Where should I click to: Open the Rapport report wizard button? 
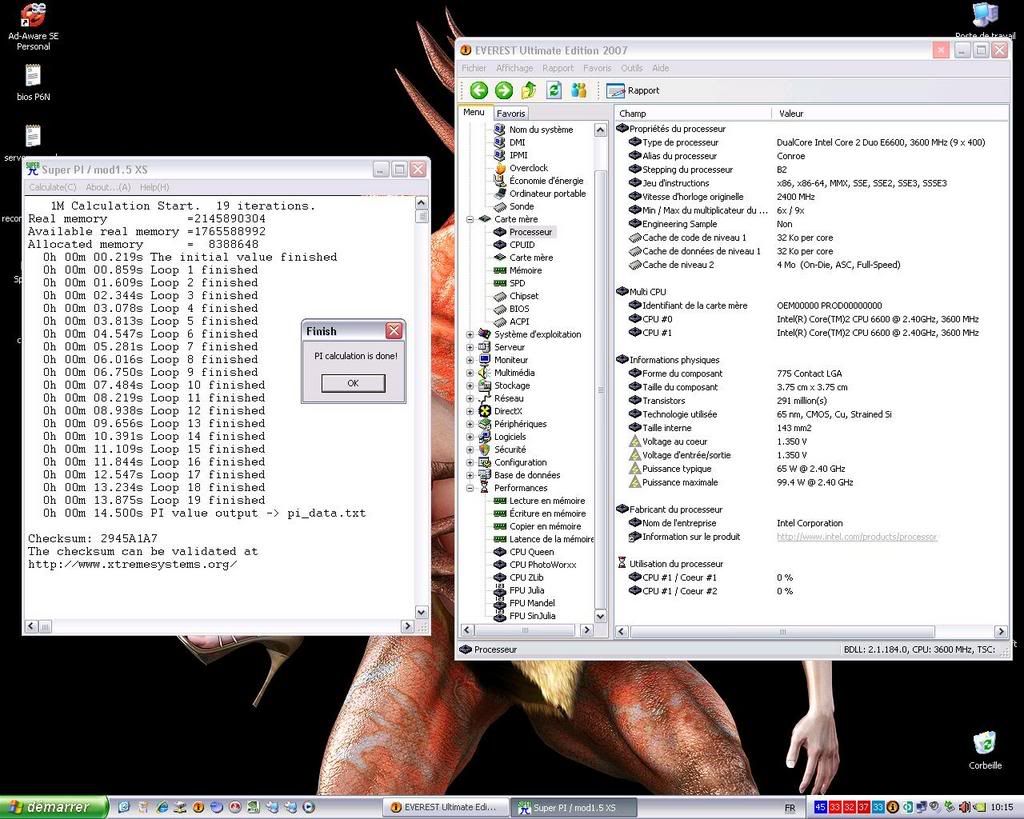[x=633, y=90]
